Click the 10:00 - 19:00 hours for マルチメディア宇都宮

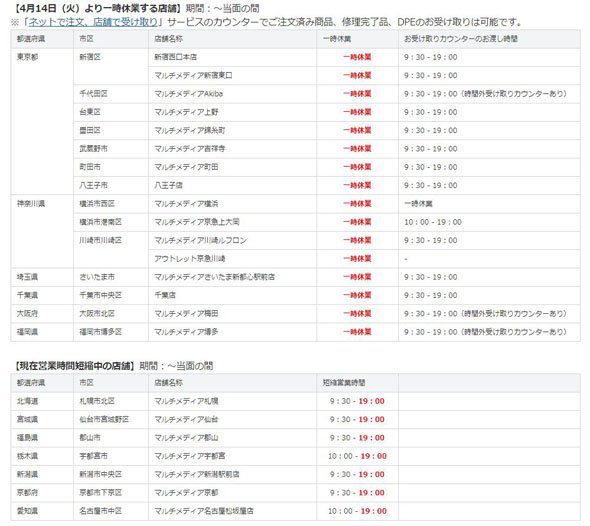coord(357,456)
